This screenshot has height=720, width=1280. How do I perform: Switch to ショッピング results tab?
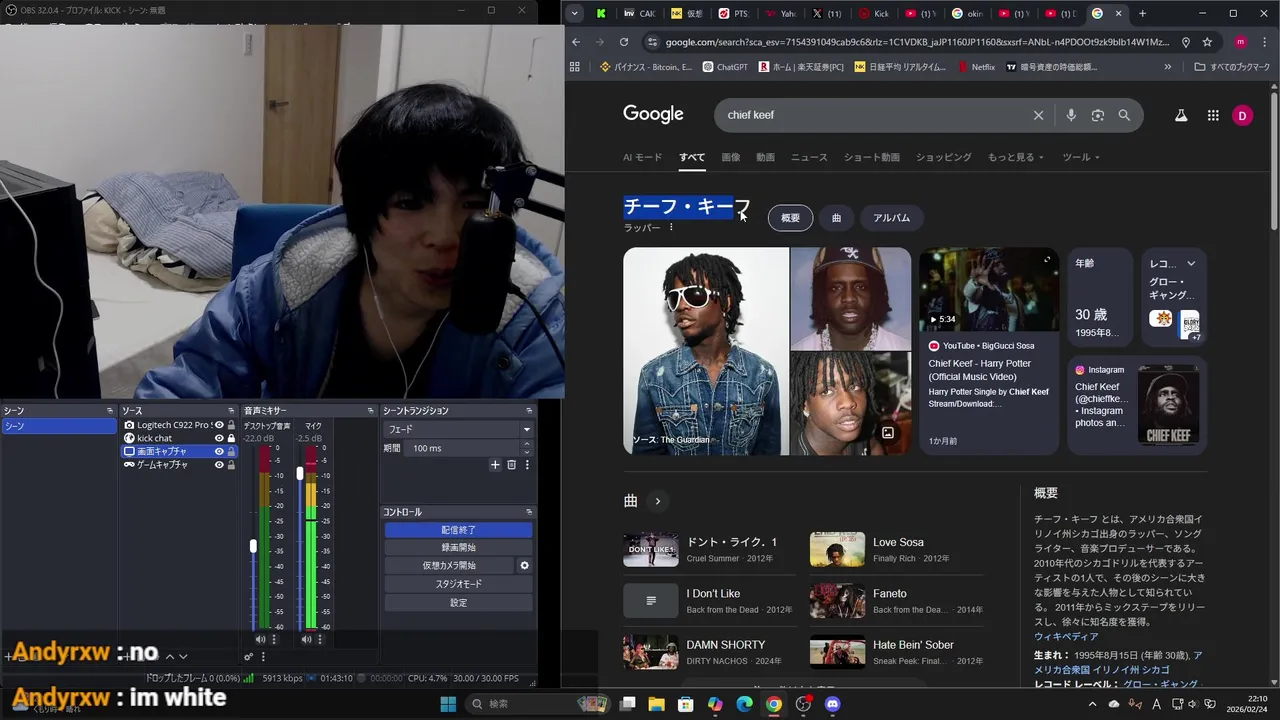(943, 157)
